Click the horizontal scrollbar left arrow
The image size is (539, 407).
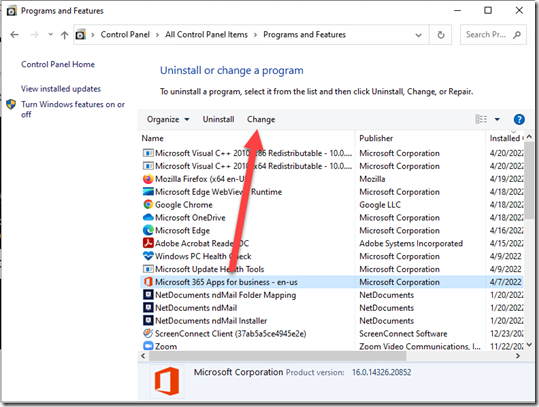click(143, 356)
